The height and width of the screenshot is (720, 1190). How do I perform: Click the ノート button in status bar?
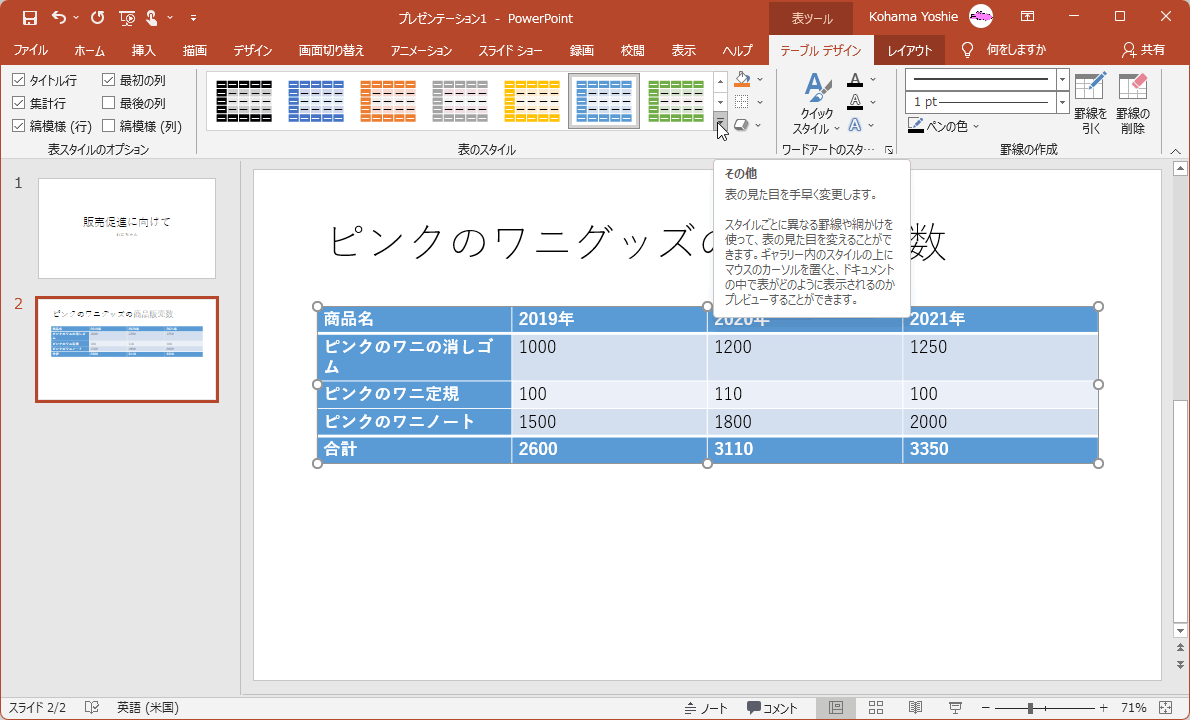pos(706,708)
